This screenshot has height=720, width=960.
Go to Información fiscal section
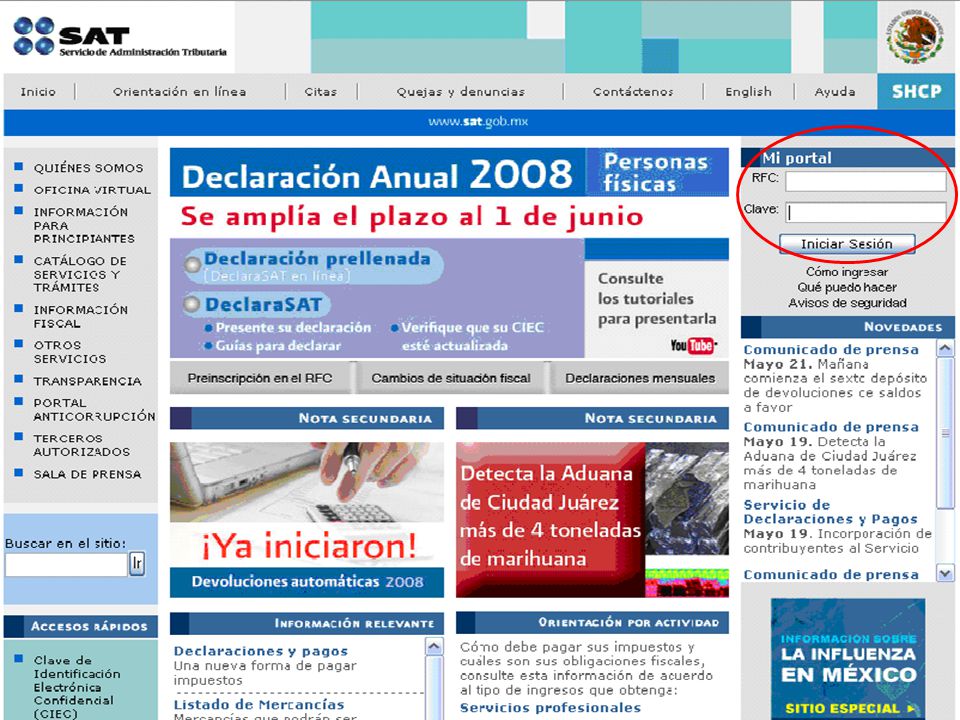pyautogui.click(x=80, y=317)
